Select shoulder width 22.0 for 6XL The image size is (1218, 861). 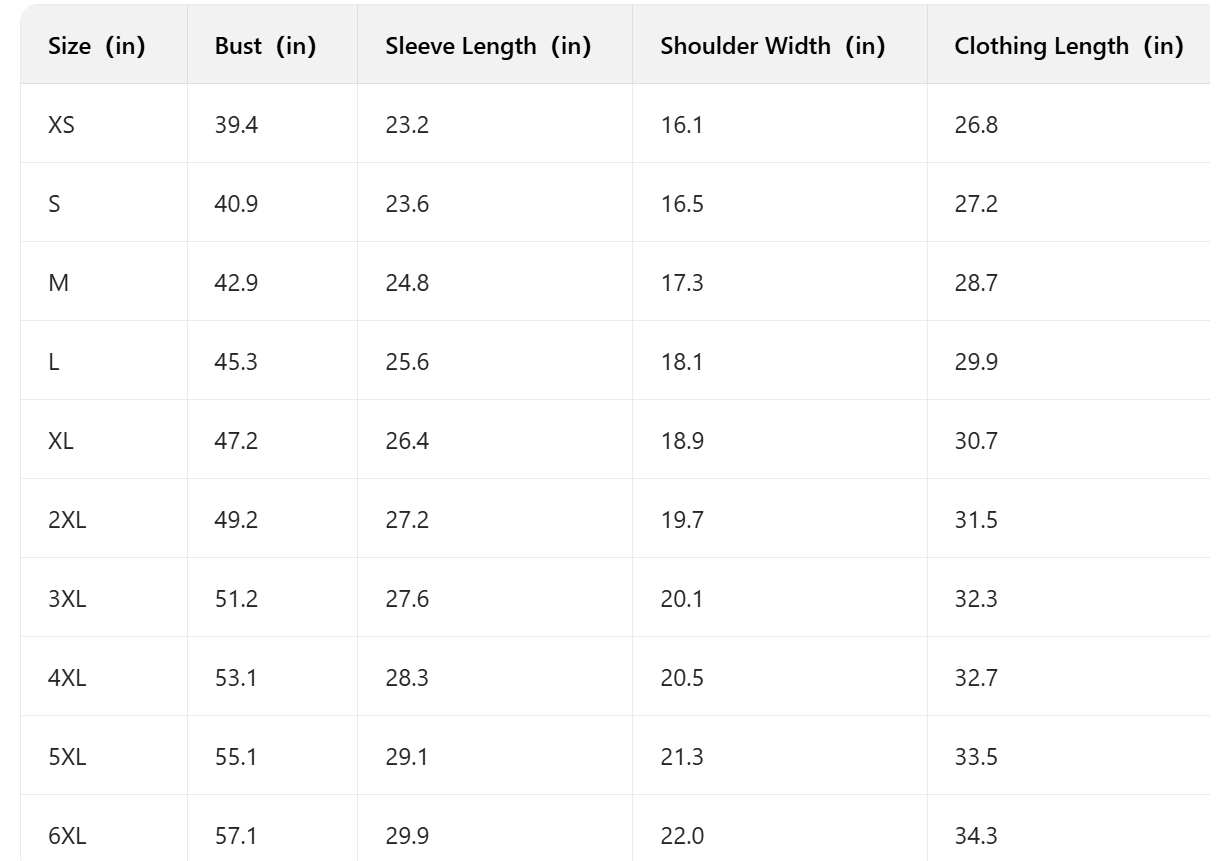click(x=682, y=836)
